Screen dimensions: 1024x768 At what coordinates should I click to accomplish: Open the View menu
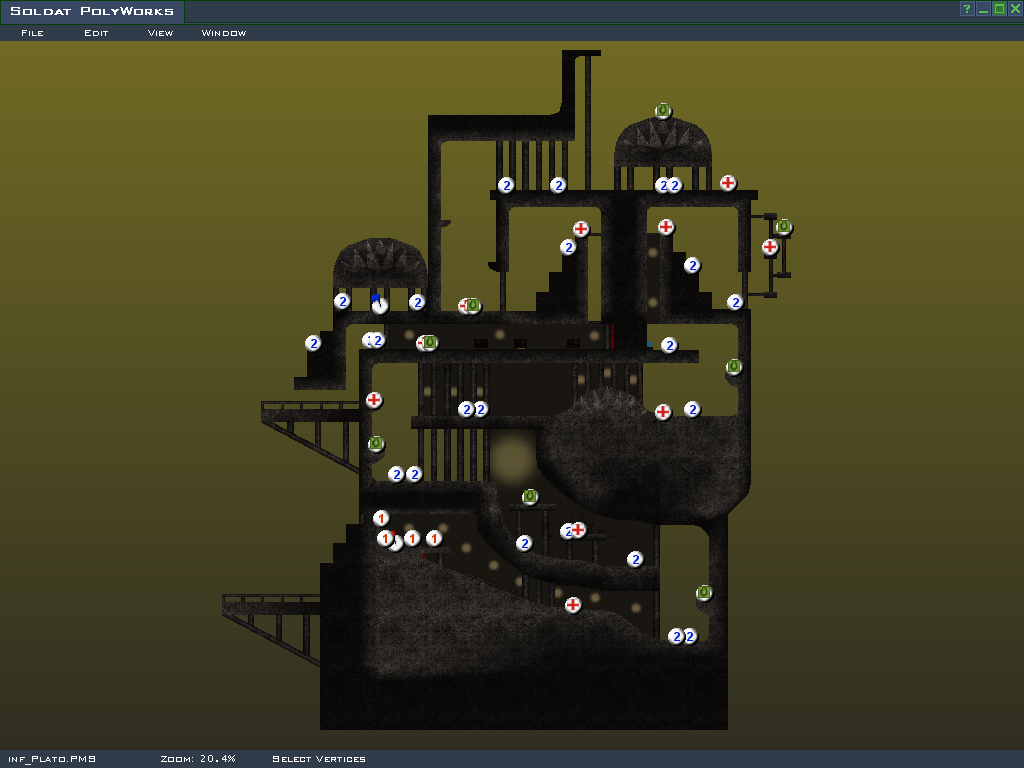pos(160,33)
